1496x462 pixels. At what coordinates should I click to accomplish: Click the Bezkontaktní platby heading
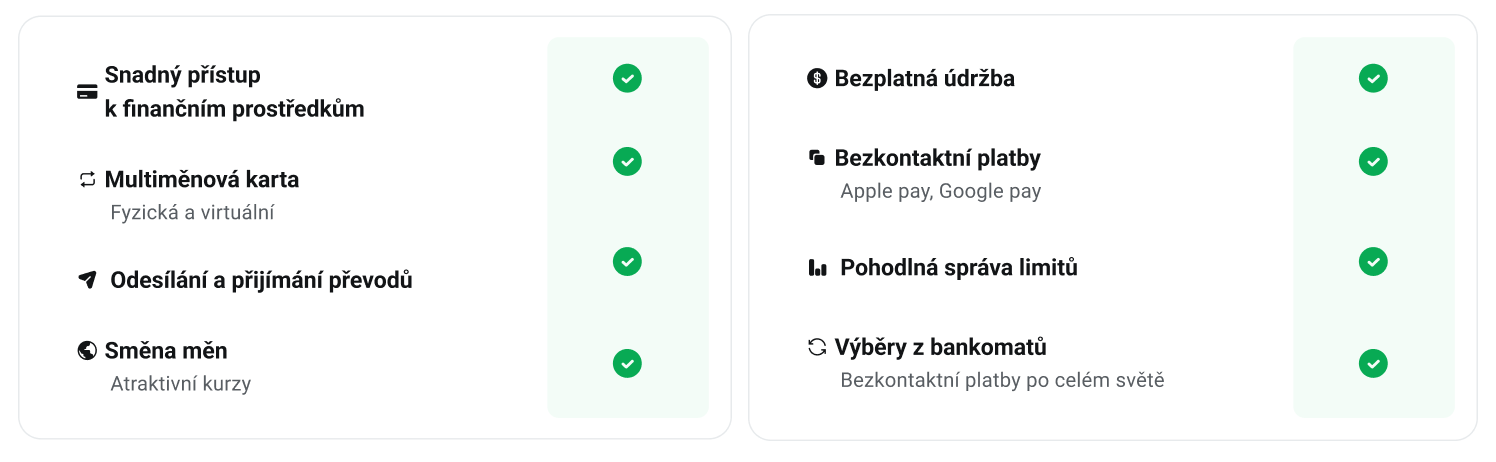point(937,158)
